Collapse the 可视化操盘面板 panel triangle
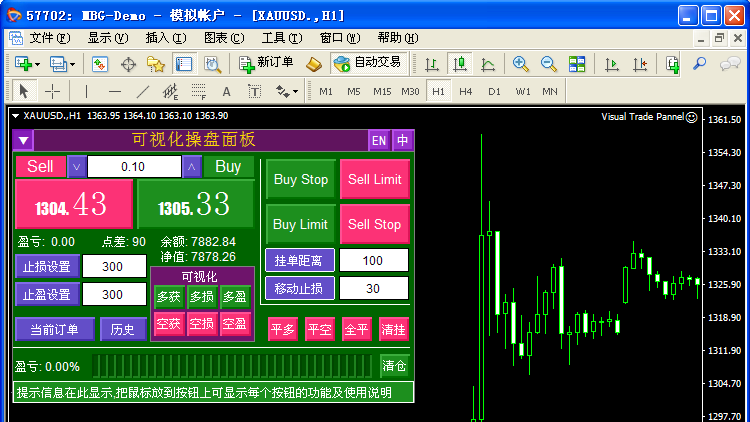The width and height of the screenshot is (750, 422). click(23, 141)
